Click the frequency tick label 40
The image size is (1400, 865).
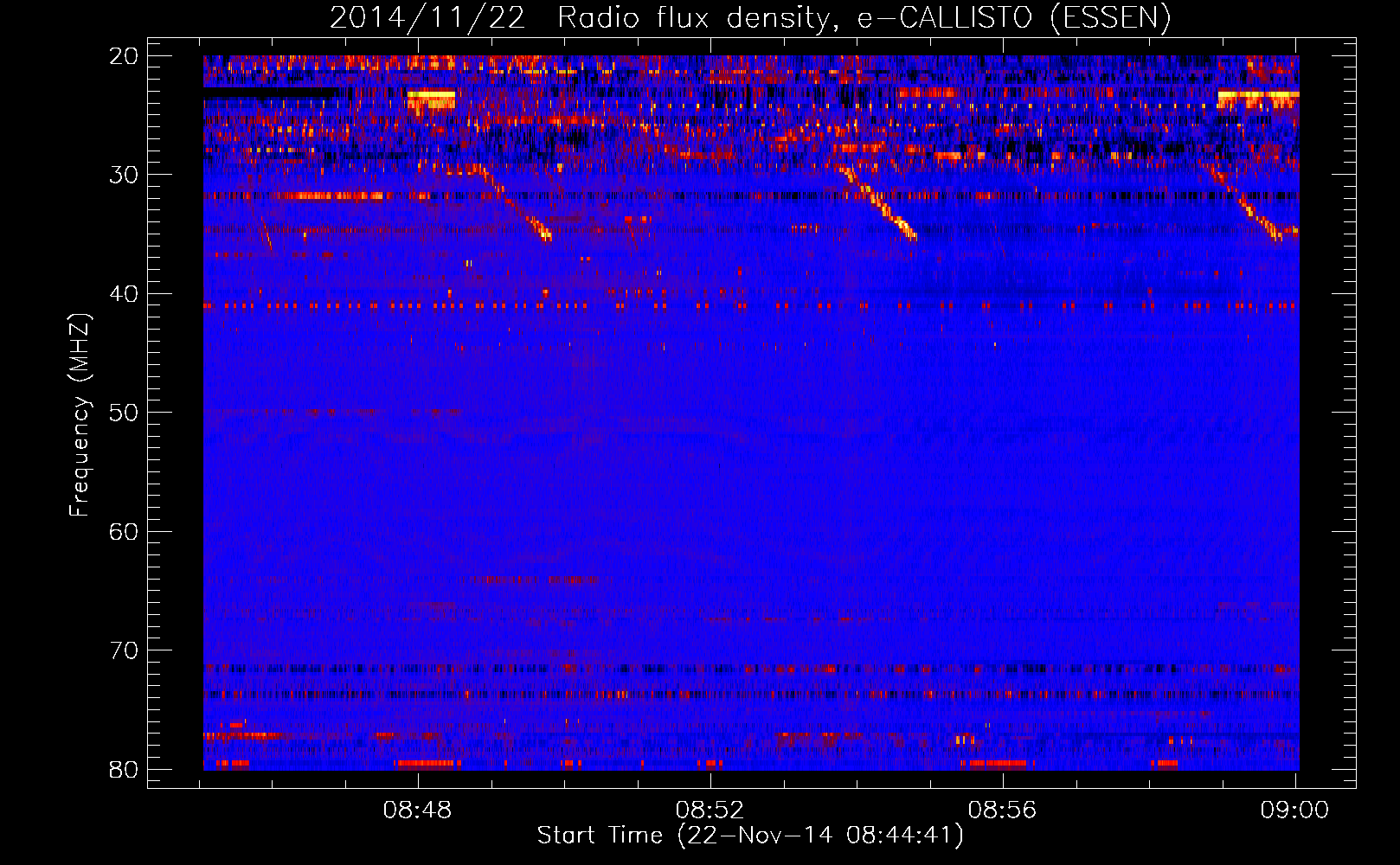tap(124, 294)
